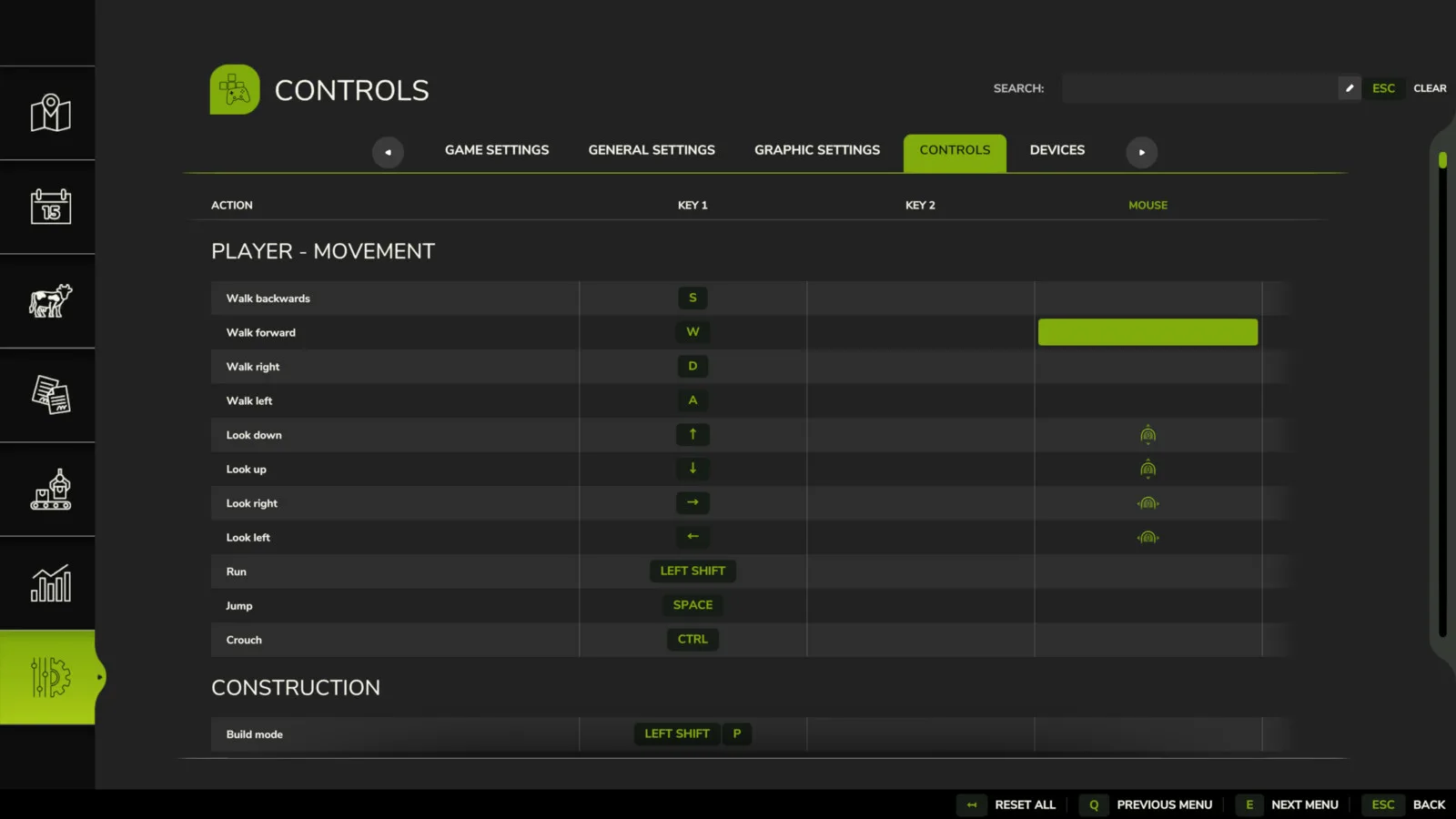This screenshot has width=1456, height=819.
Task: Open the map section in sidebar
Action: (50, 113)
